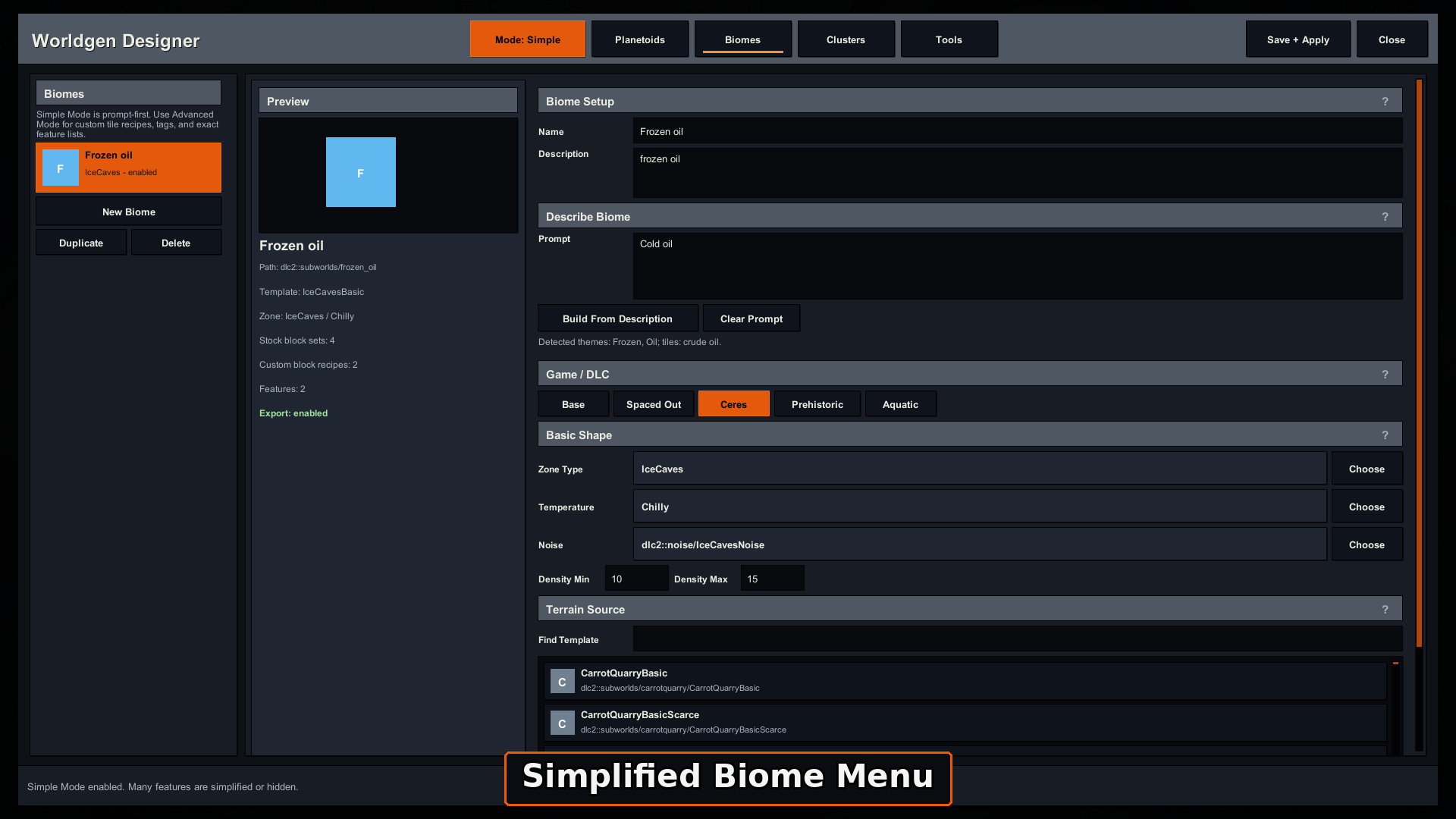Viewport: 1456px width, 819px height.
Task: Select the CarrotQuarryBasic template row
Action: point(965,681)
